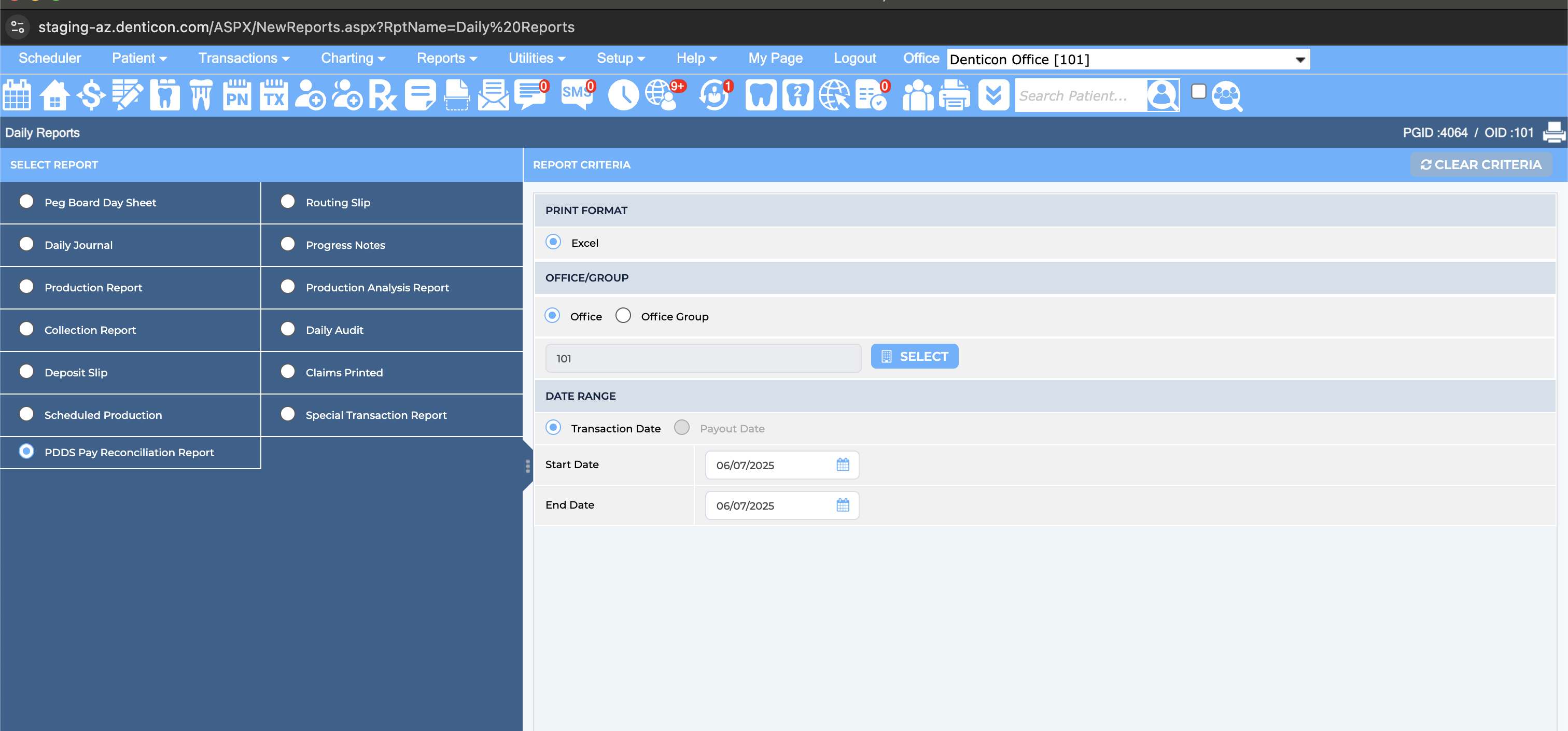Click the add new patient icon
The height and width of the screenshot is (731, 1568).
311,95
